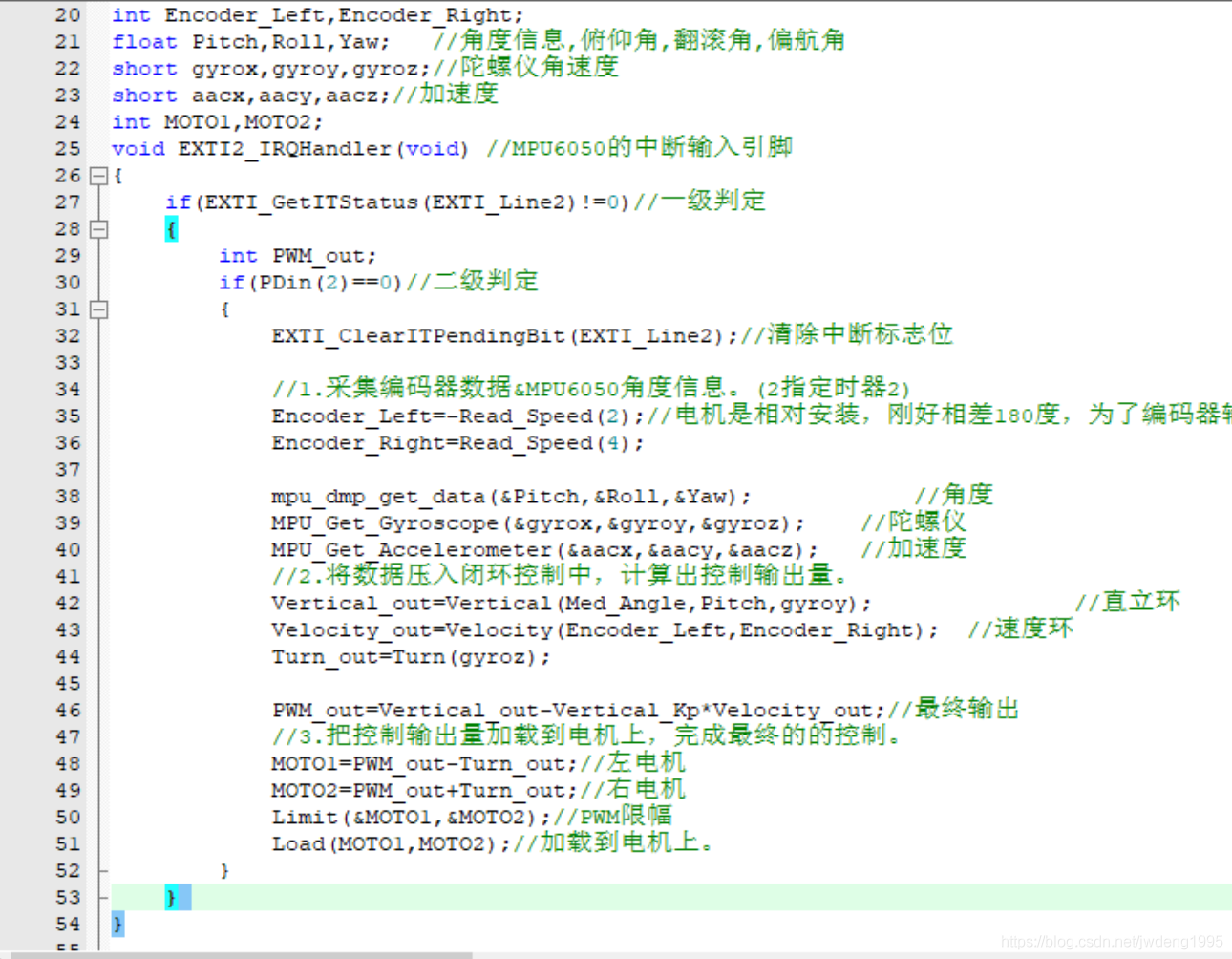Click the text 'int Encoder_Left,Encoder_Right;'
Screen dimensions: 1232x959
point(317,16)
